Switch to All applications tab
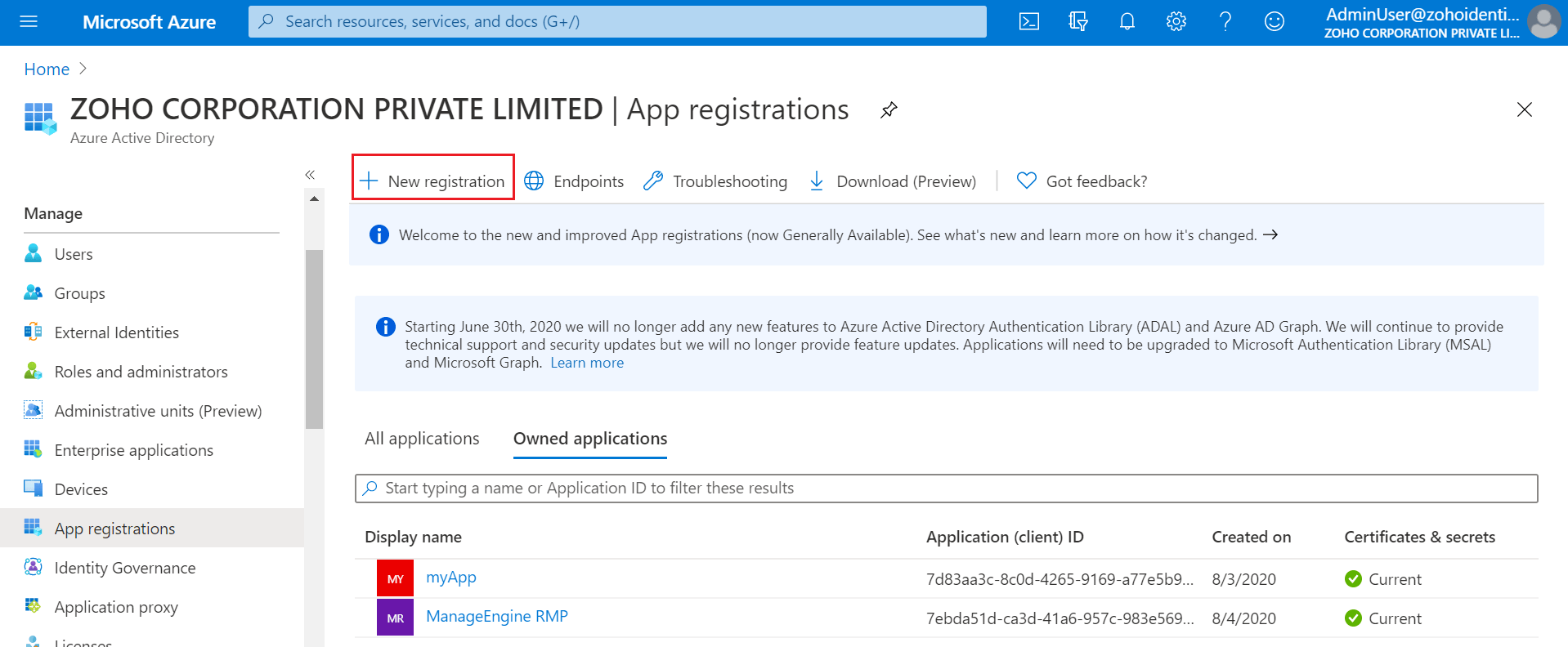This screenshot has width=1568, height=647. [x=422, y=439]
